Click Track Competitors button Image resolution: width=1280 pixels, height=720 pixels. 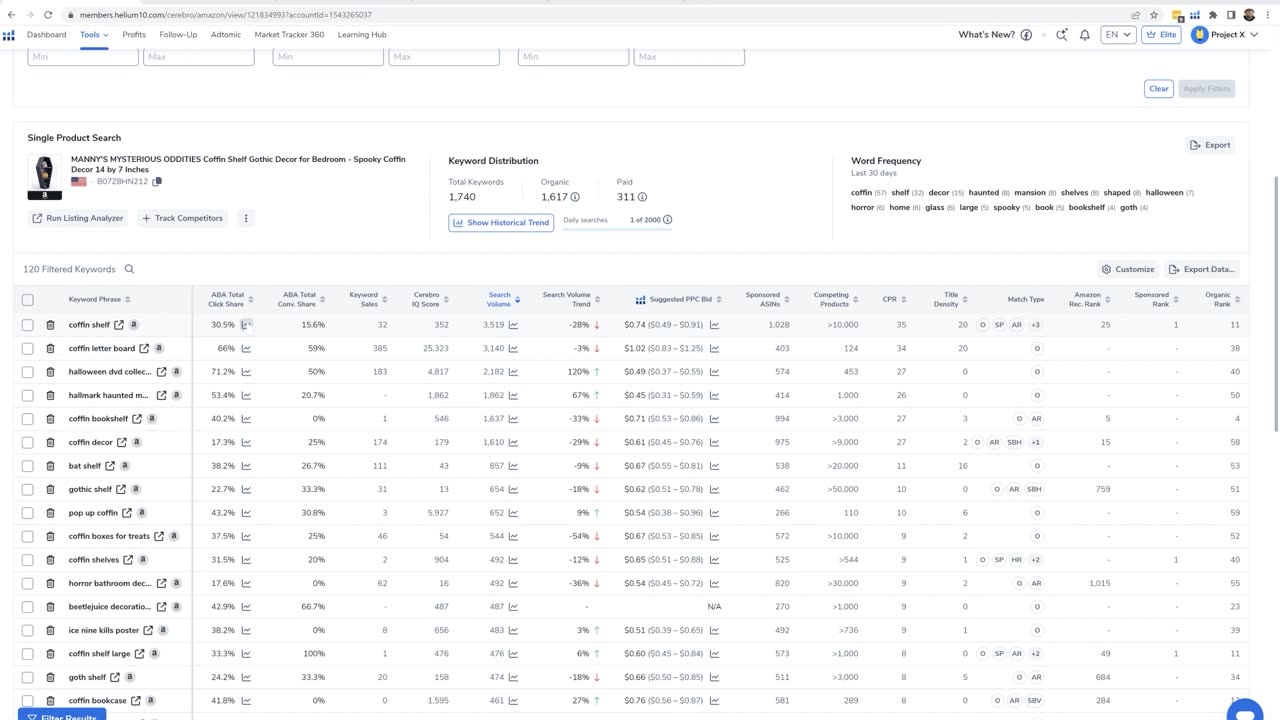(182, 218)
